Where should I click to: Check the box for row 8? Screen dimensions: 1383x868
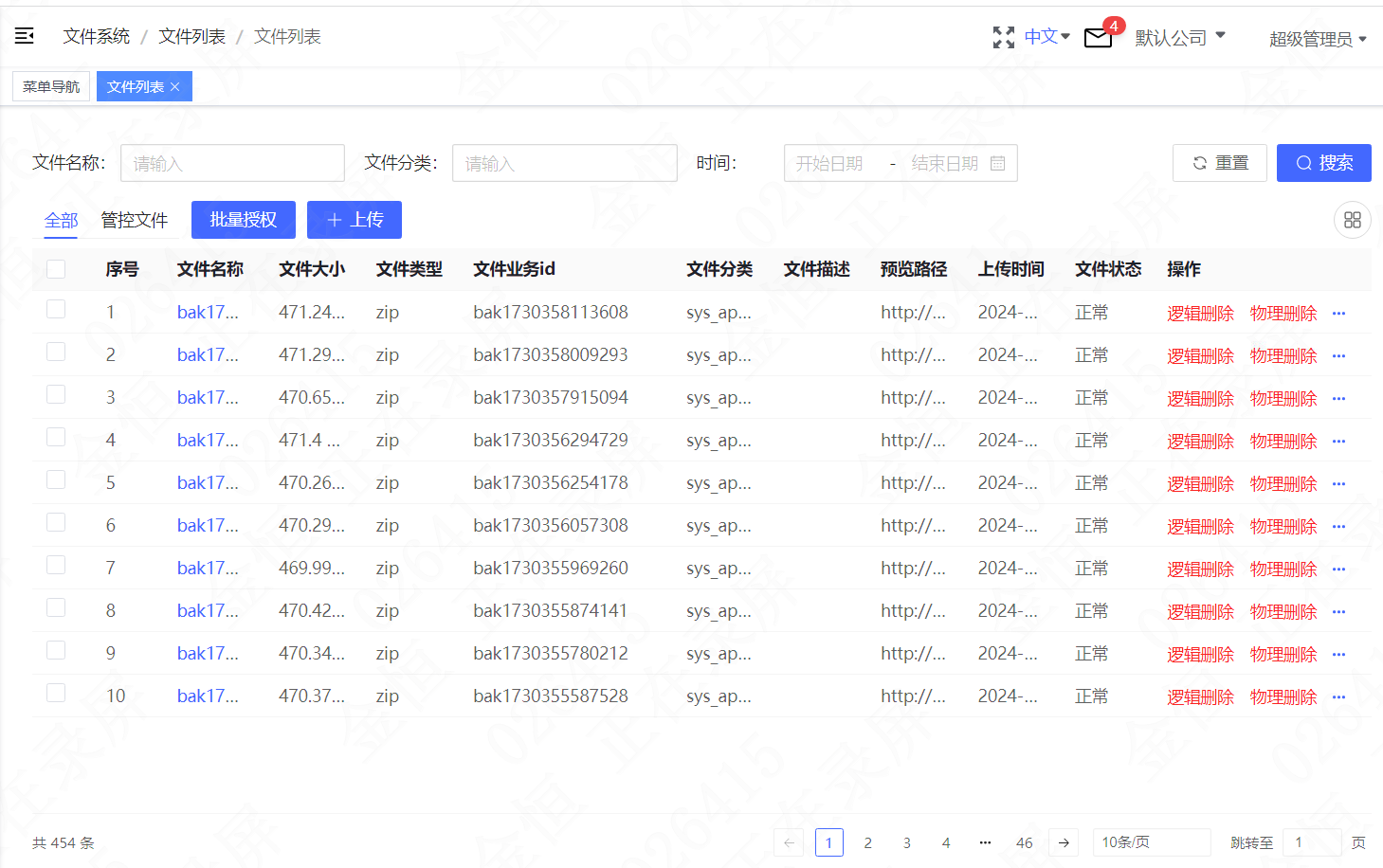[x=56, y=607]
